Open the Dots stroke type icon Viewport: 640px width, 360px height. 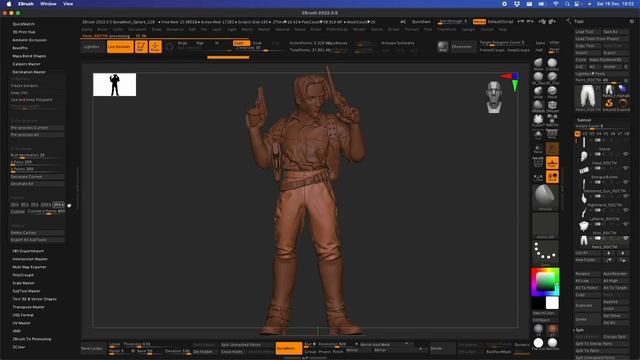(545, 253)
